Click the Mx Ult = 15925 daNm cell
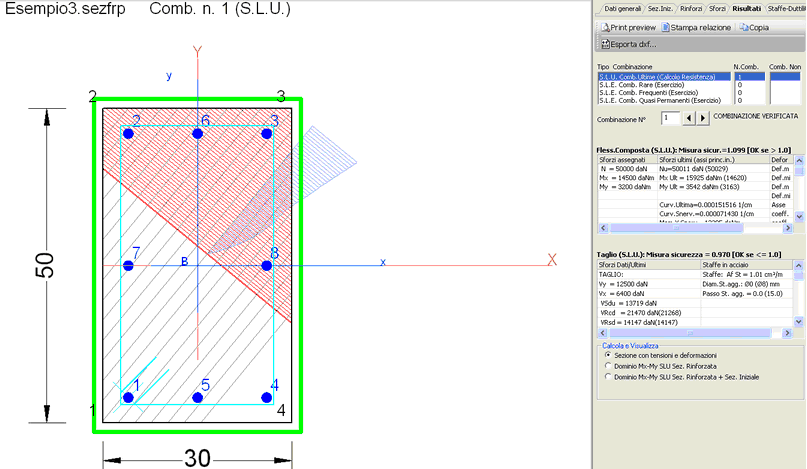This screenshot has width=807, height=469. [x=713, y=178]
